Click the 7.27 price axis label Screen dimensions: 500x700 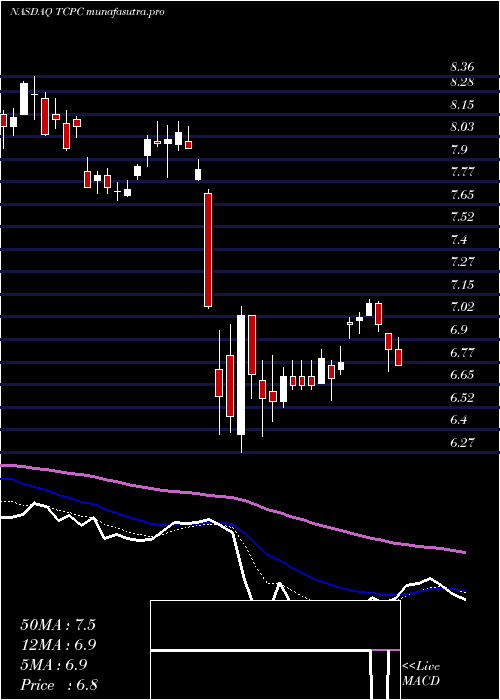coord(462,262)
